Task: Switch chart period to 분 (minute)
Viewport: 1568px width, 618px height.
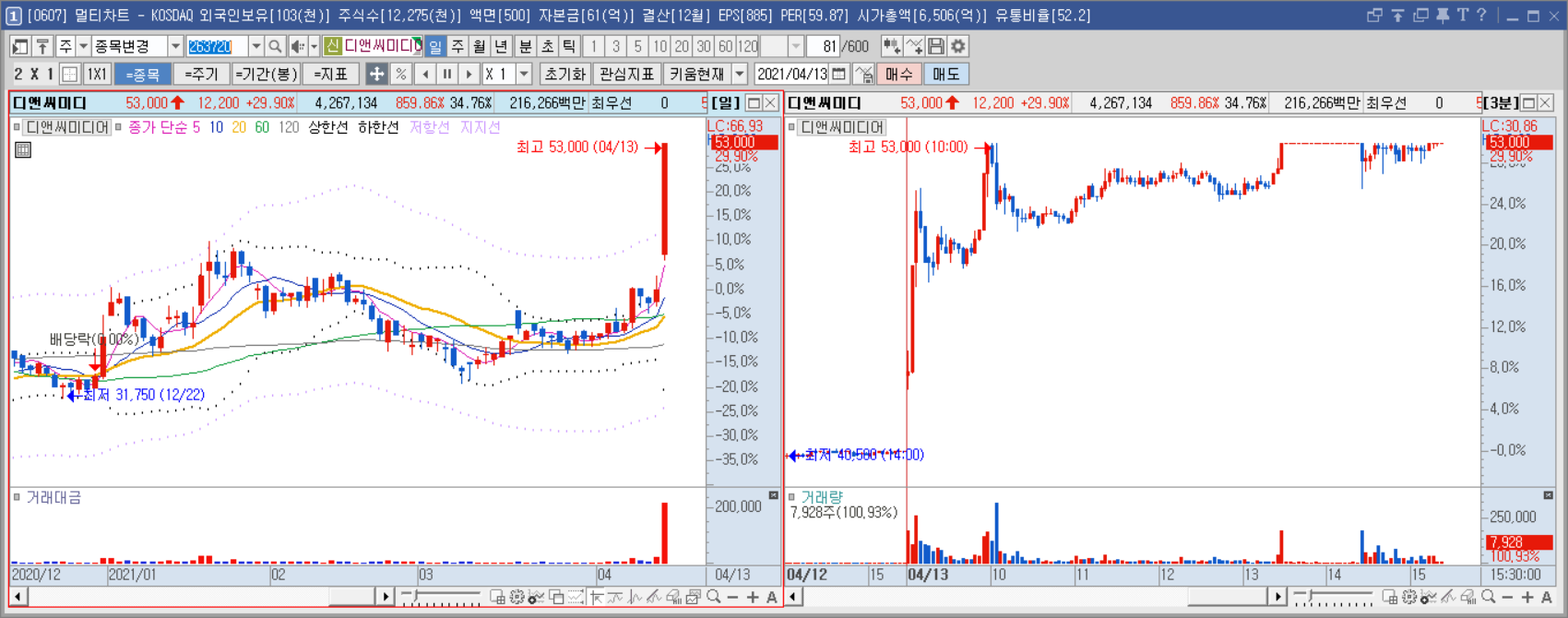Action: coord(526,46)
